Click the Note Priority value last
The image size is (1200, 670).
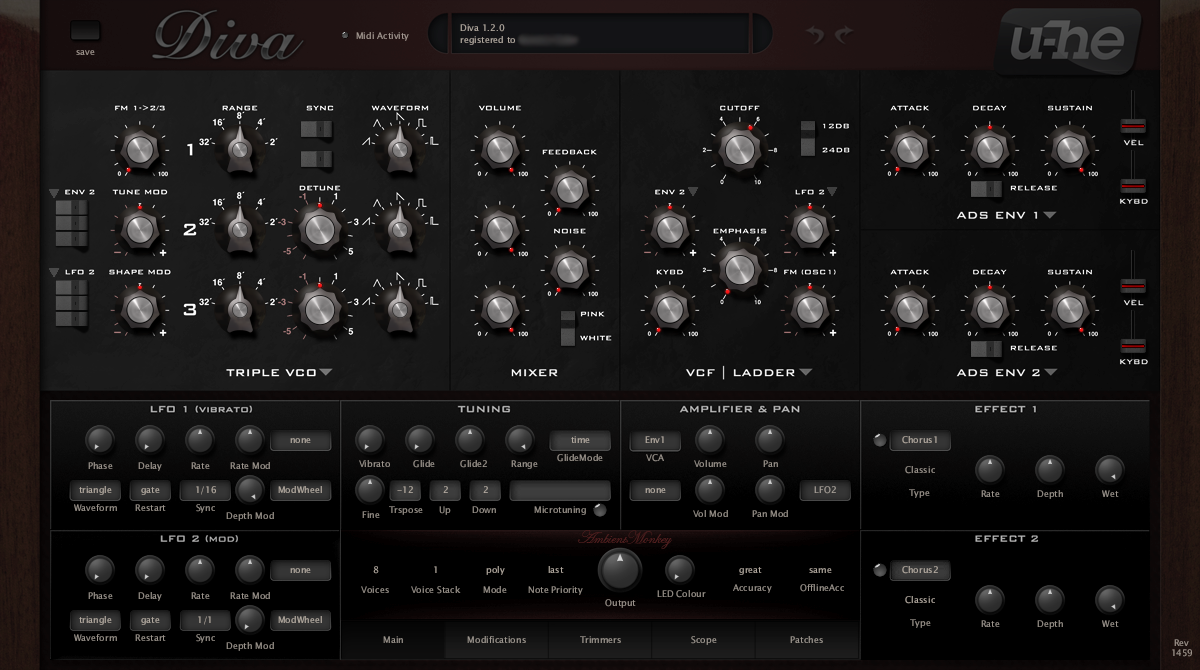(555, 570)
